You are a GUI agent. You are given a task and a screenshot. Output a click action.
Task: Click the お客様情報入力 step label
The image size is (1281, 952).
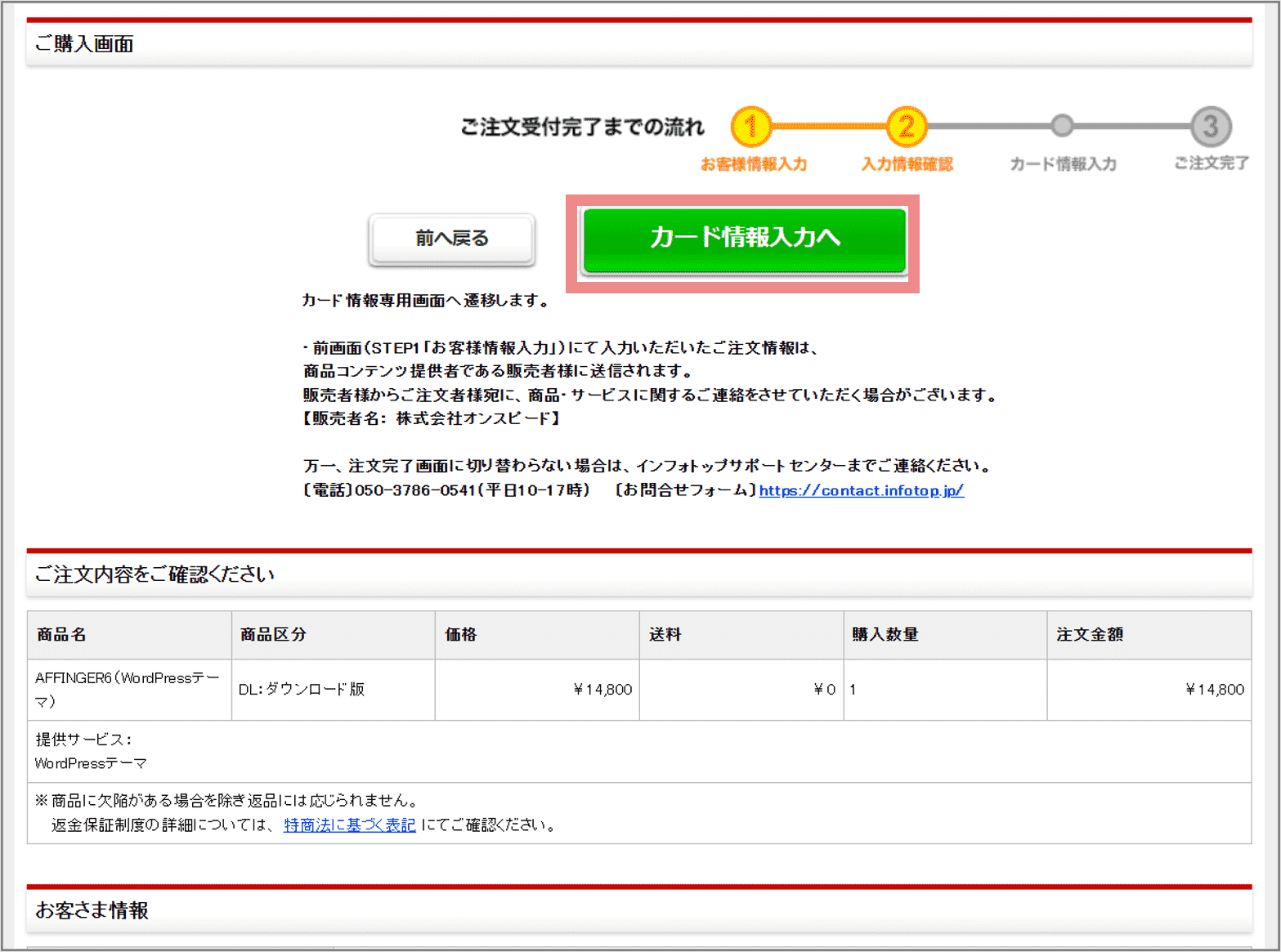753,164
